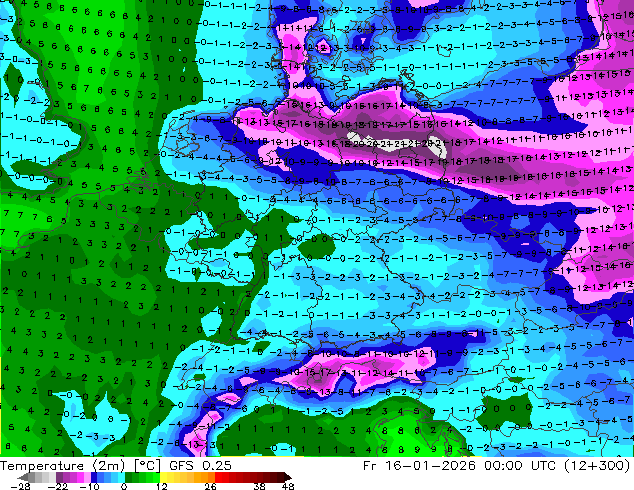Click the "-22" label on the color scale

click(x=58, y=486)
